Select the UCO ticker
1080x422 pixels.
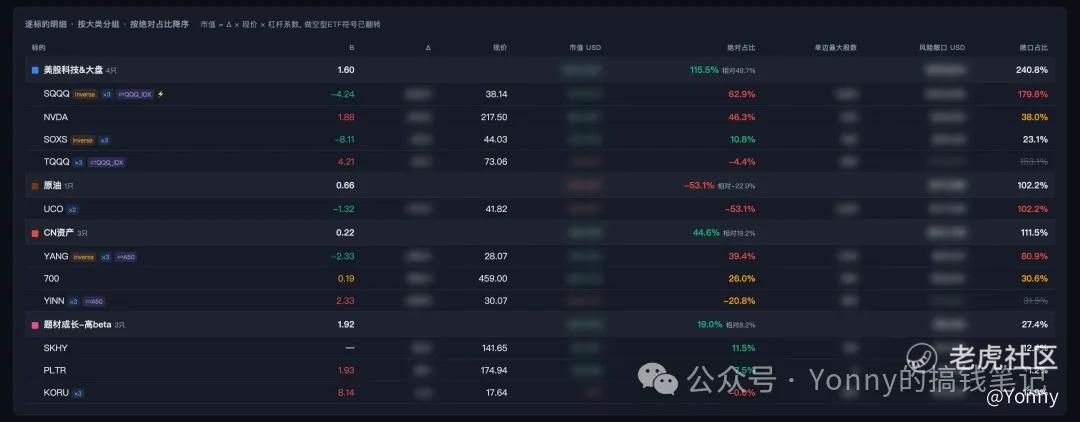[x=53, y=209]
